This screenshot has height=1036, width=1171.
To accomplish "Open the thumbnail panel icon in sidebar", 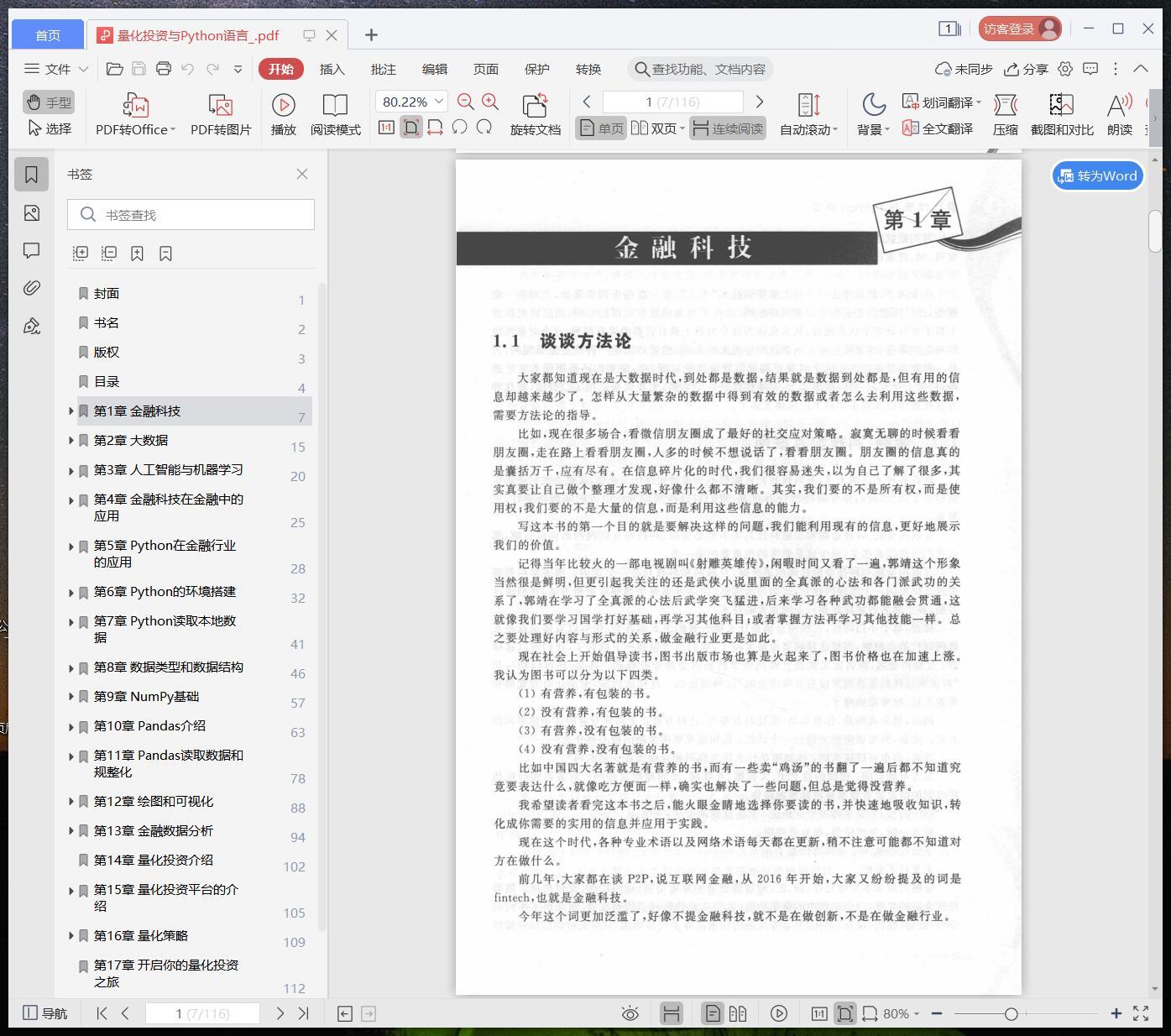I will [x=31, y=213].
